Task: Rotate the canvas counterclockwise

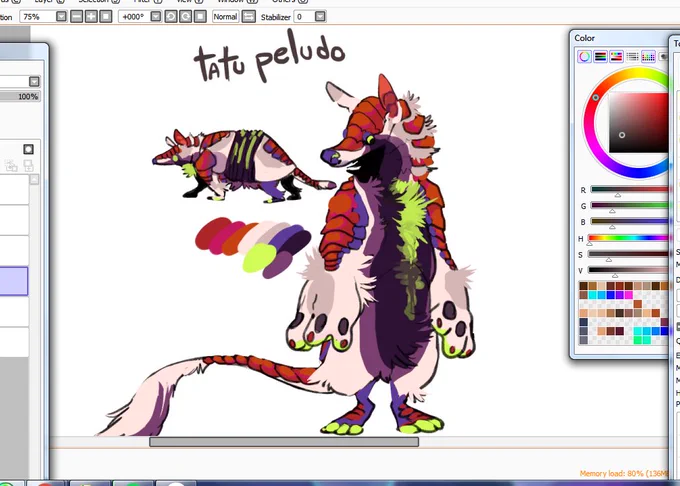Action: [171, 17]
